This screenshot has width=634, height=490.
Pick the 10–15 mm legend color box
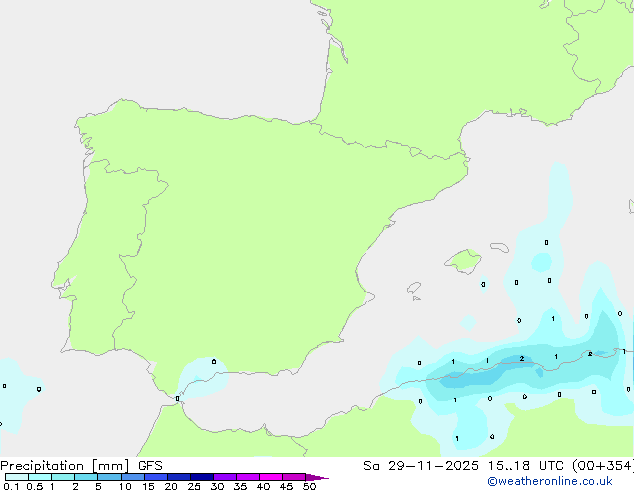pyautogui.click(x=133, y=477)
